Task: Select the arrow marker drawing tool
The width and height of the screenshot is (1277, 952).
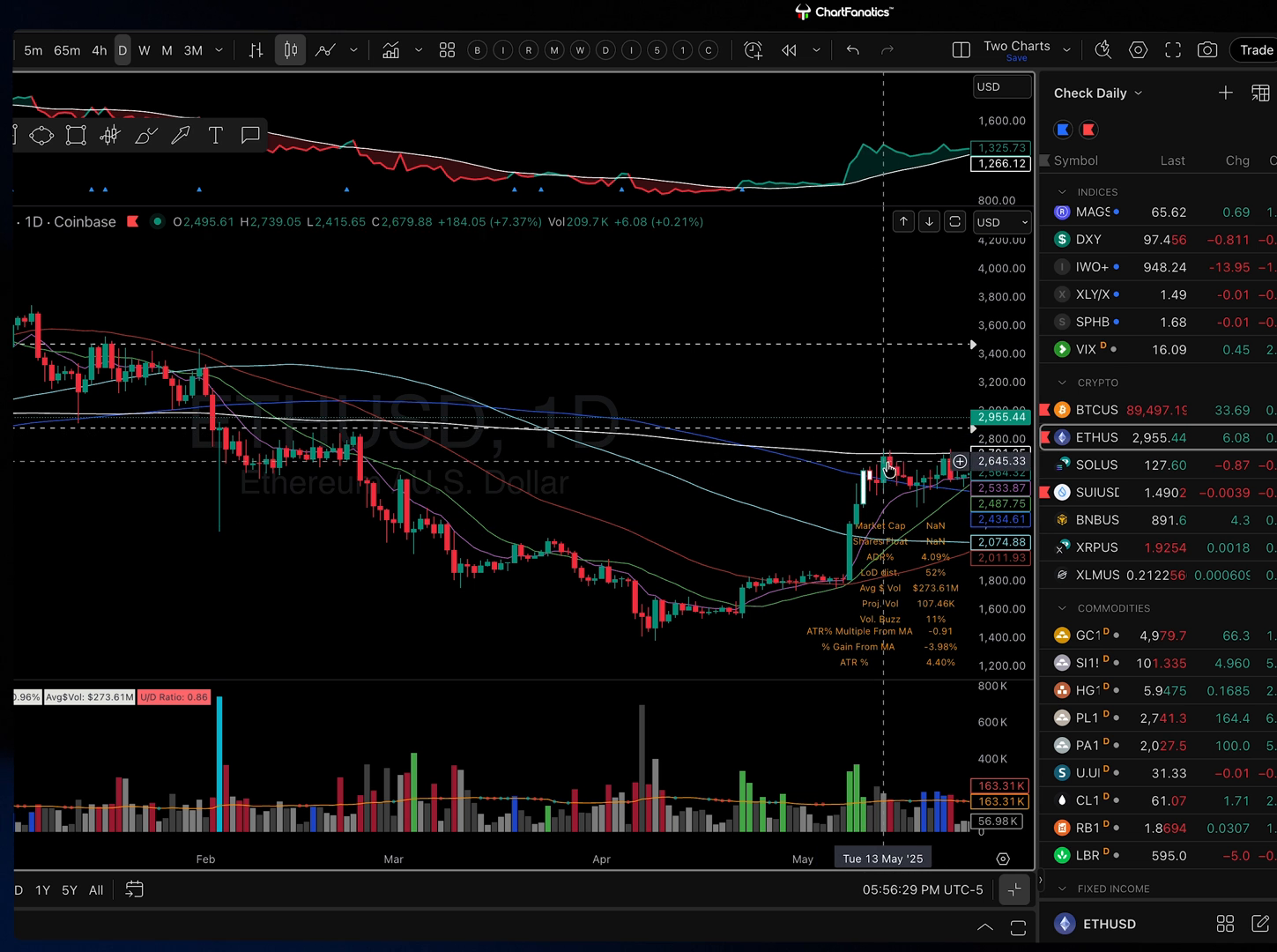Action: click(181, 135)
